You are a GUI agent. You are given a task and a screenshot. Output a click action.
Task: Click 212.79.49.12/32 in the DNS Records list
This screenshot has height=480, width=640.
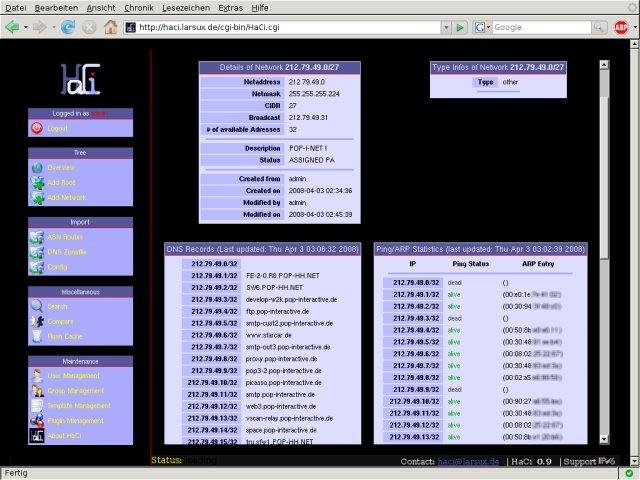point(212,407)
